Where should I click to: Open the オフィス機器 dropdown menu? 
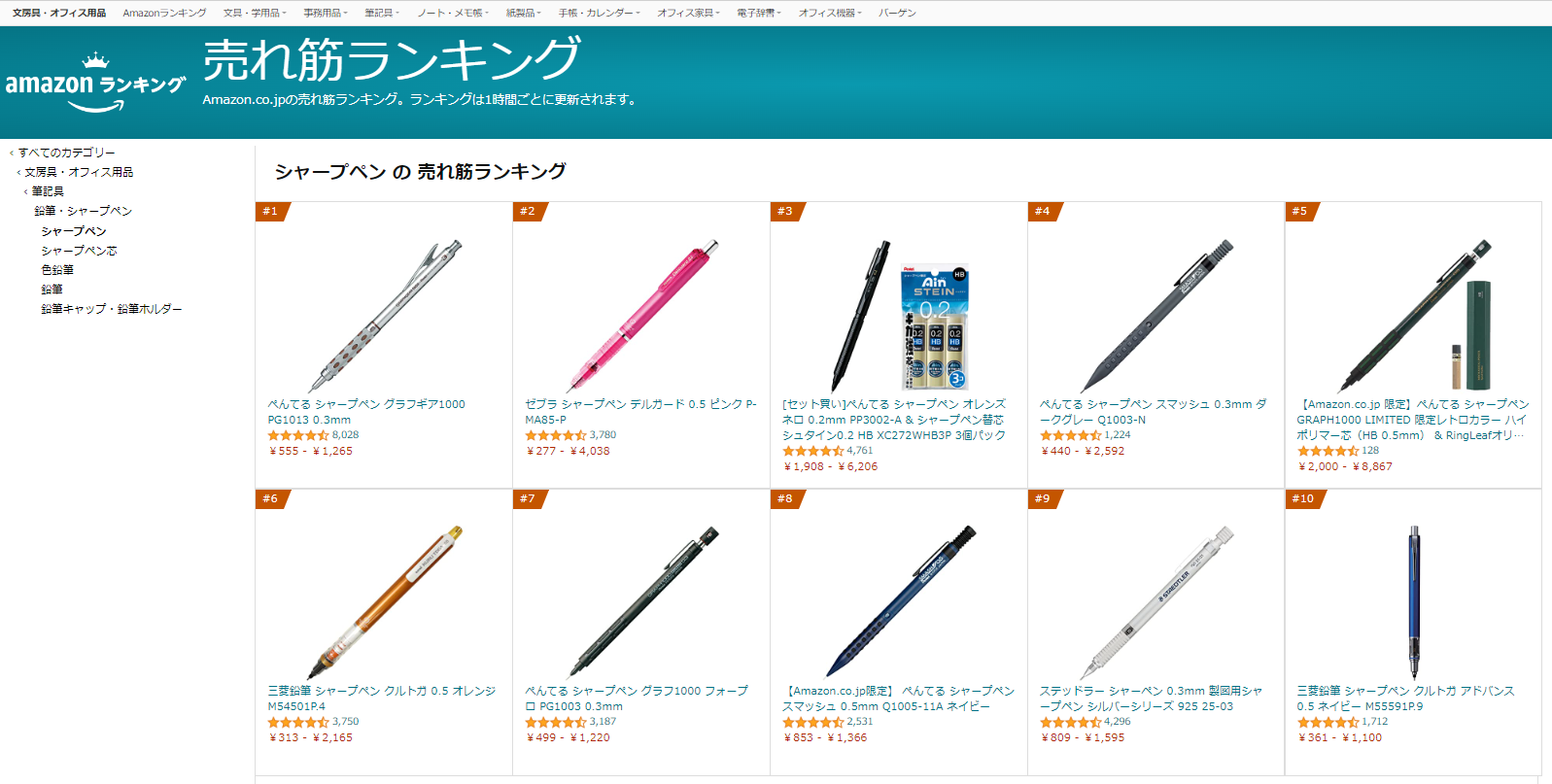tap(830, 13)
